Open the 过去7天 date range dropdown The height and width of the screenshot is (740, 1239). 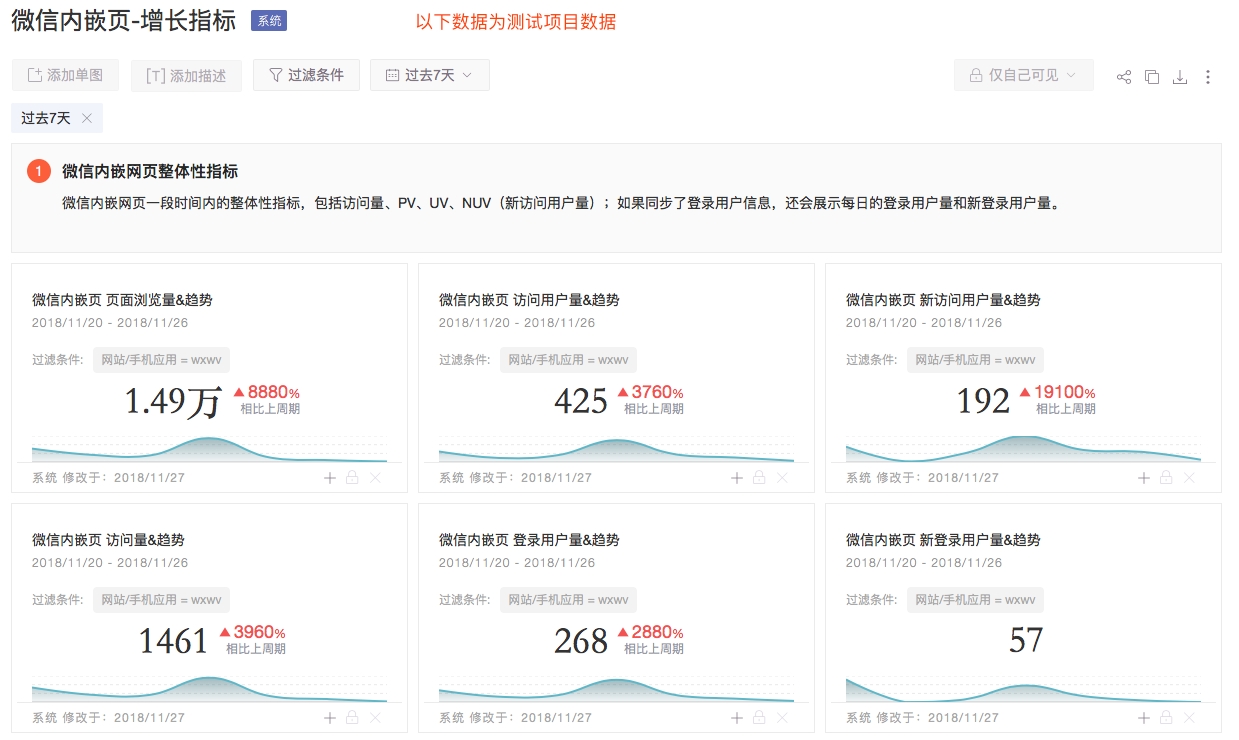click(429, 75)
